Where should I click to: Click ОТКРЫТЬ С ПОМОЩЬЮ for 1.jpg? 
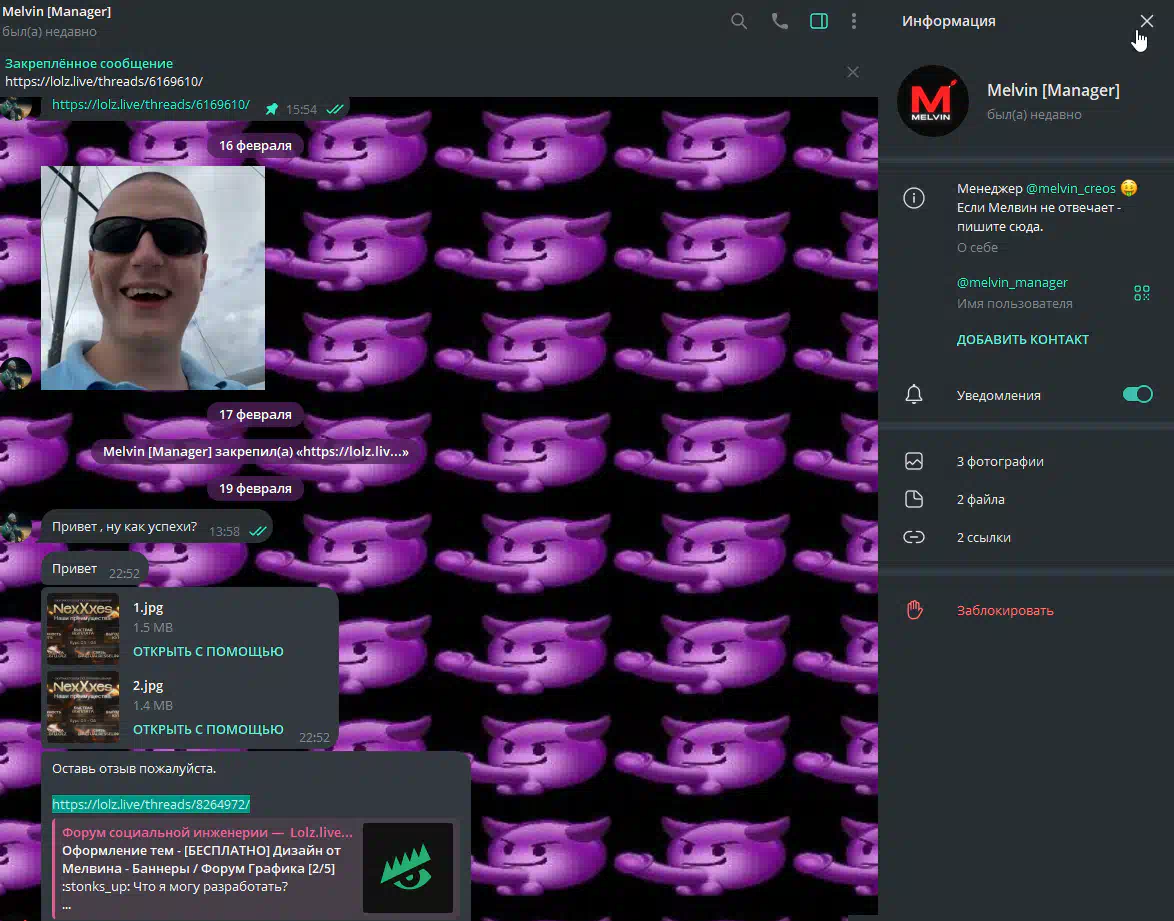coord(208,651)
